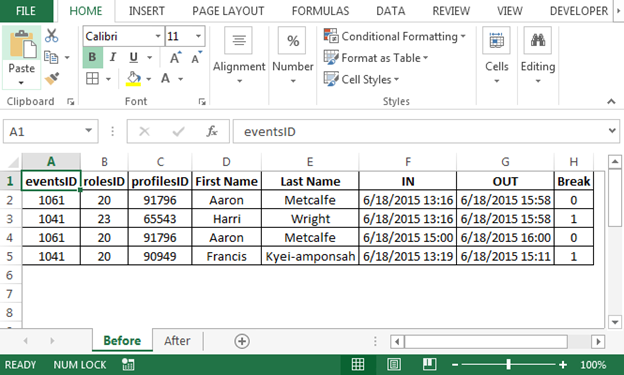Open the After worksheet tab
624x375 pixels.
[177, 341]
